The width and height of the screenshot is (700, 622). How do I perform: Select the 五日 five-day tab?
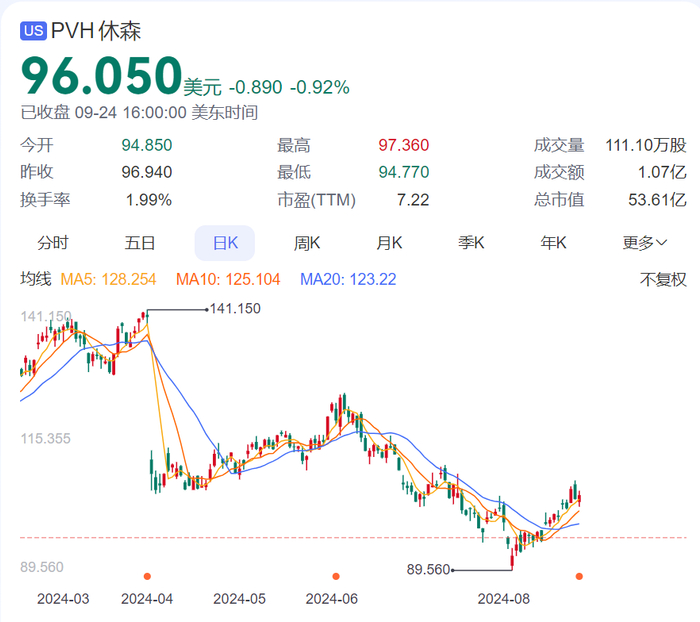click(140, 243)
